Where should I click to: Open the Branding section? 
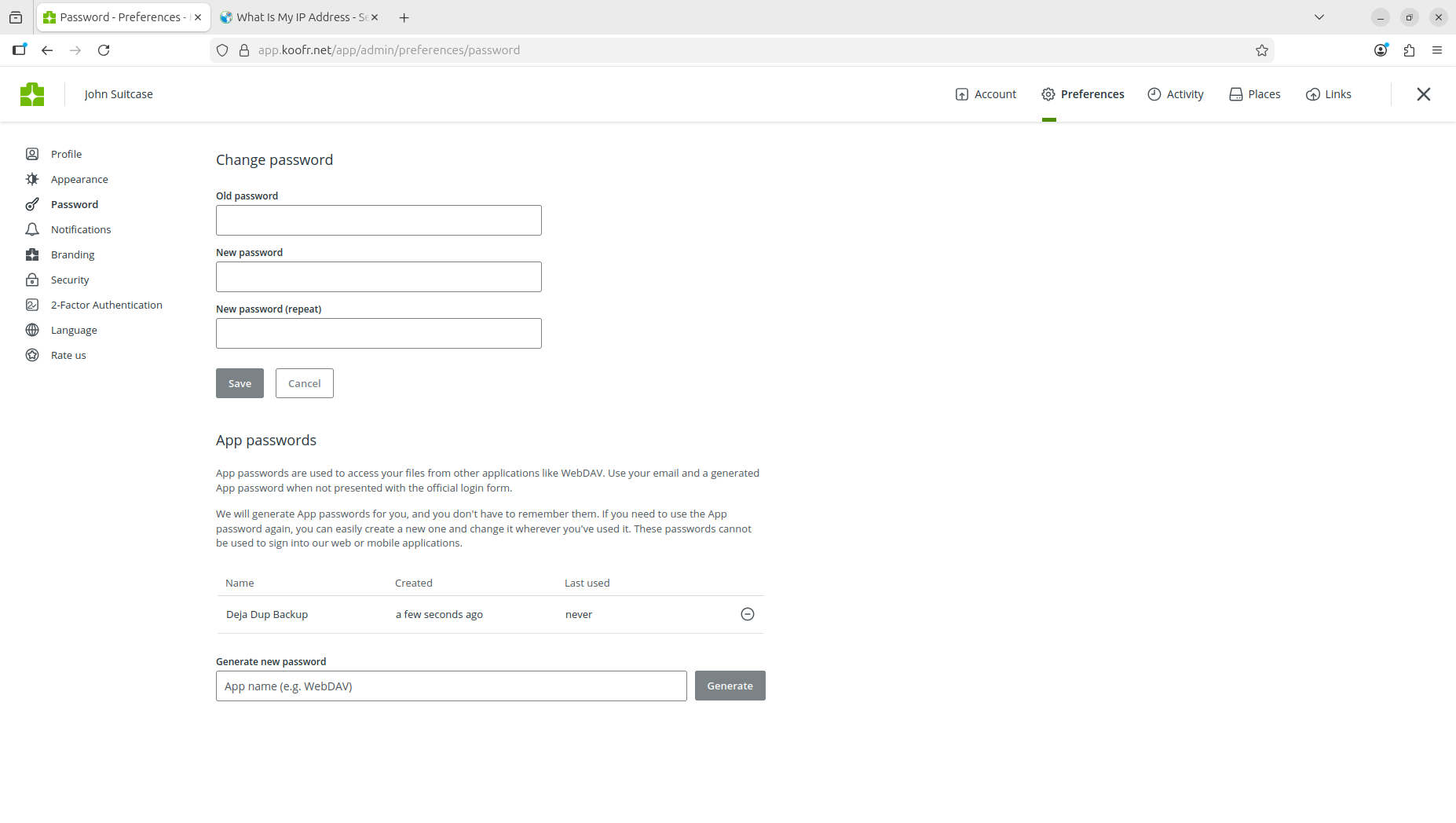tap(71, 254)
